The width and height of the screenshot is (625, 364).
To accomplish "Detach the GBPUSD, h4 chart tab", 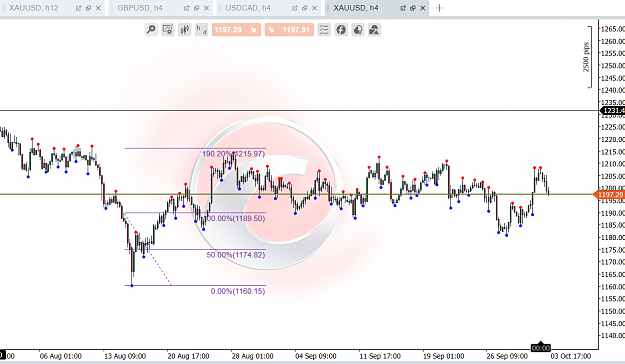I will (x=187, y=8).
